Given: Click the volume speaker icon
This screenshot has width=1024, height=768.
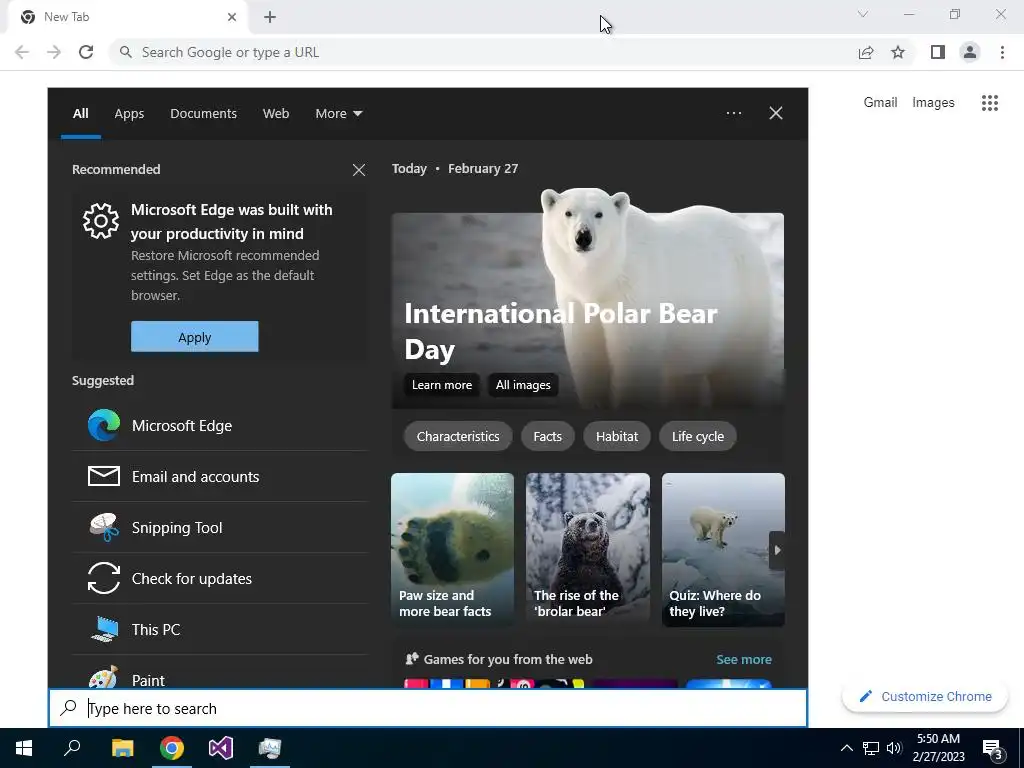Looking at the screenshot, I should (894, 748).
